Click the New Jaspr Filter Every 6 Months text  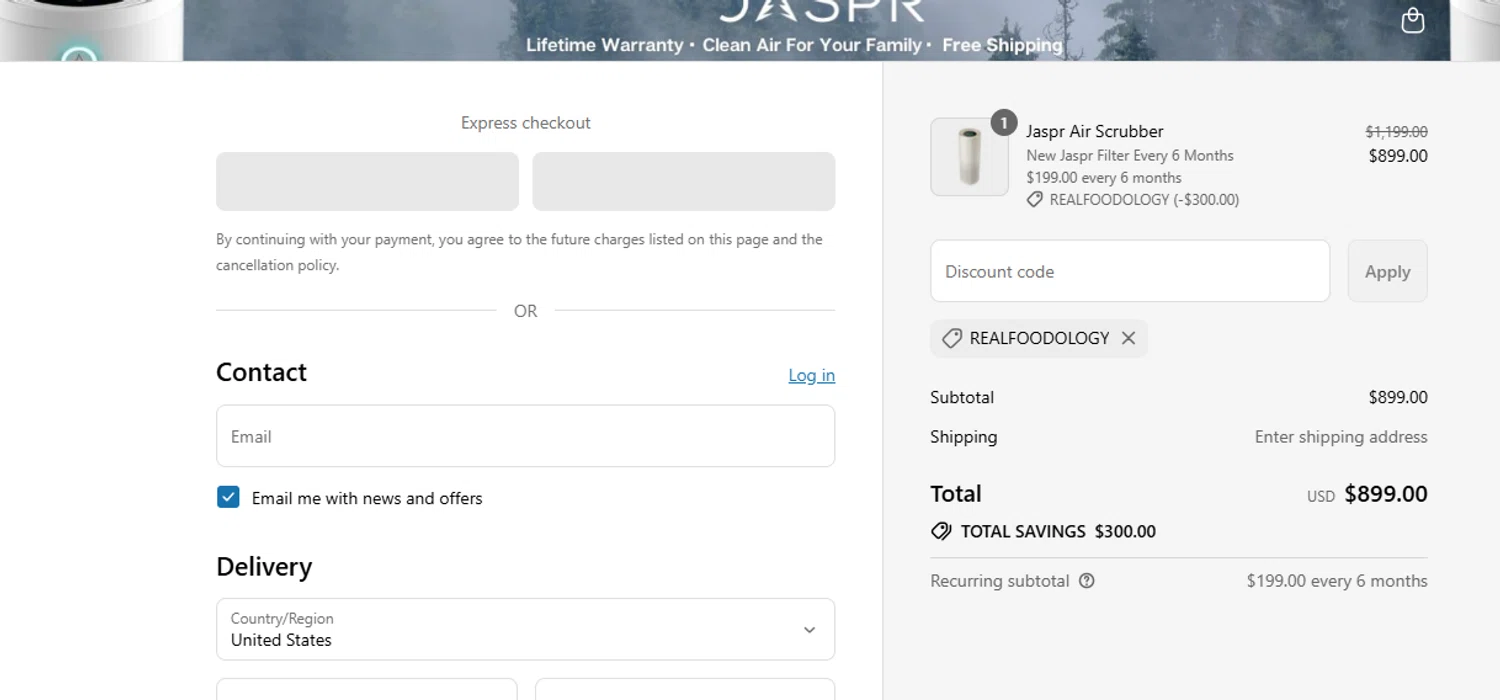pyautogui.click(x=1129, y=155)
